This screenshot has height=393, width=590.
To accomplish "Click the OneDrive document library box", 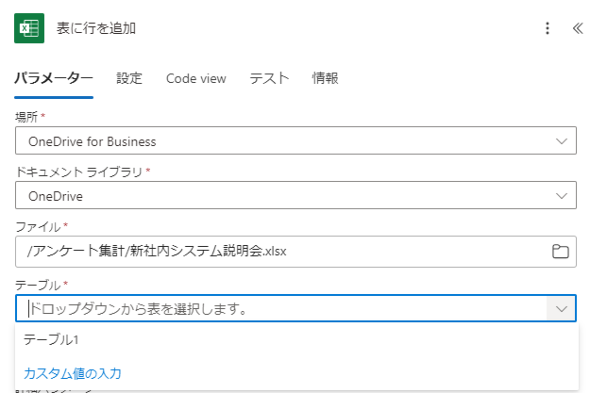I will click(296, 195).
